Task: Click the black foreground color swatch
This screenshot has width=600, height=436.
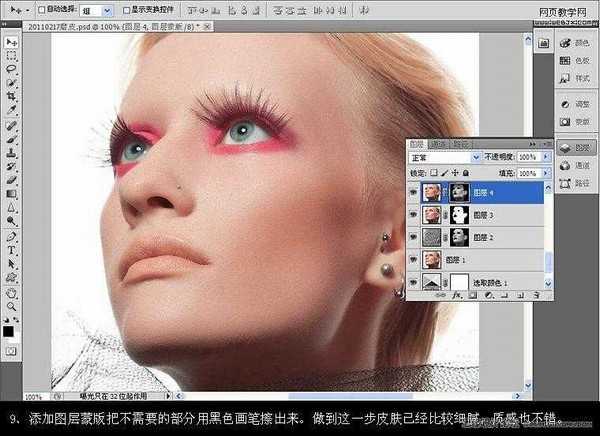Action: point(8,331)
